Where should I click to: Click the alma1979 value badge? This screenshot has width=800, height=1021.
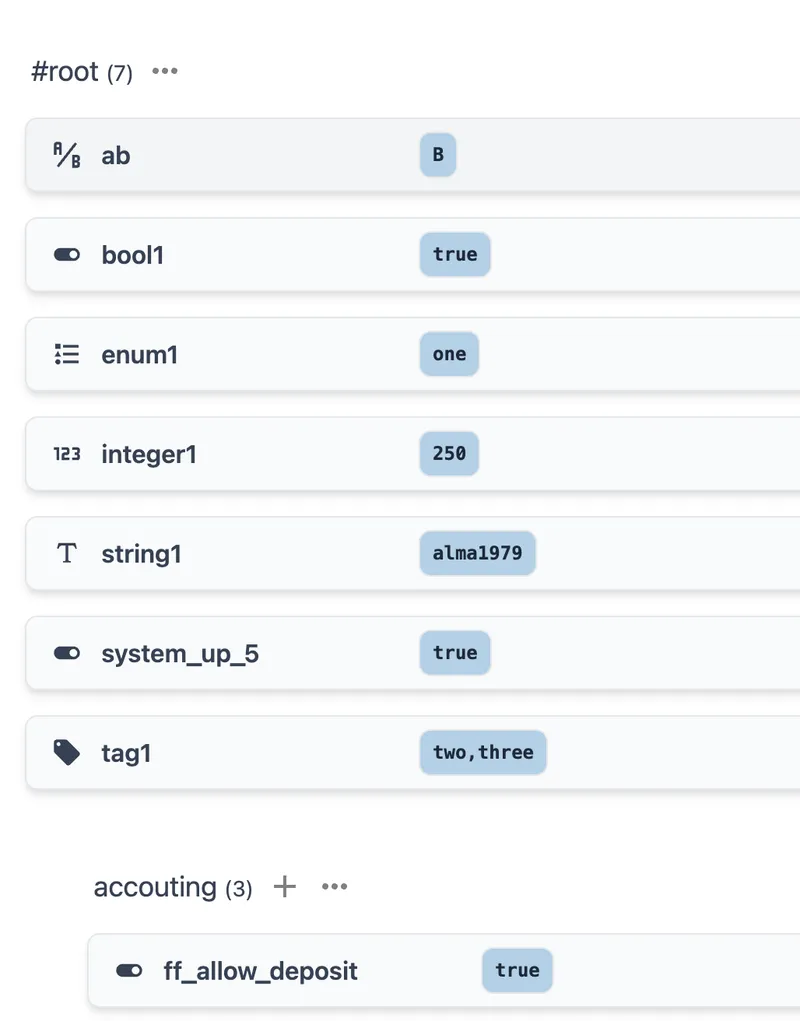point(477,553)
